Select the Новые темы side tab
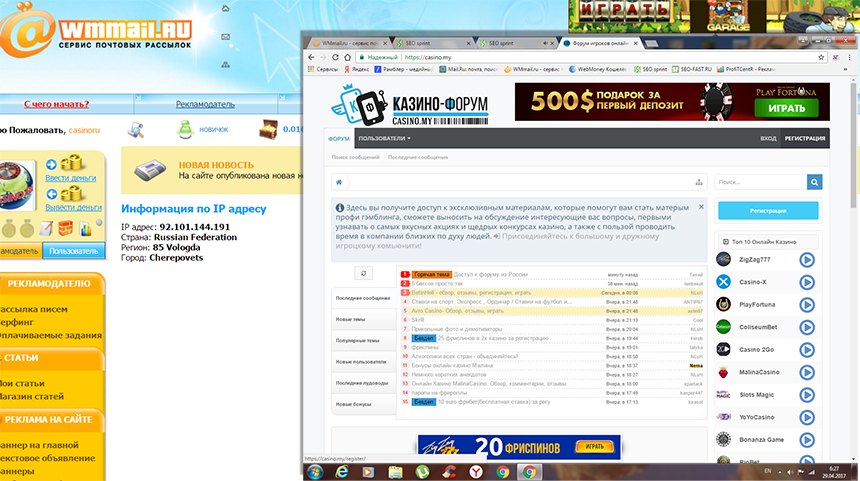Viewport: 860px width, 481px height. coord(364,319)
